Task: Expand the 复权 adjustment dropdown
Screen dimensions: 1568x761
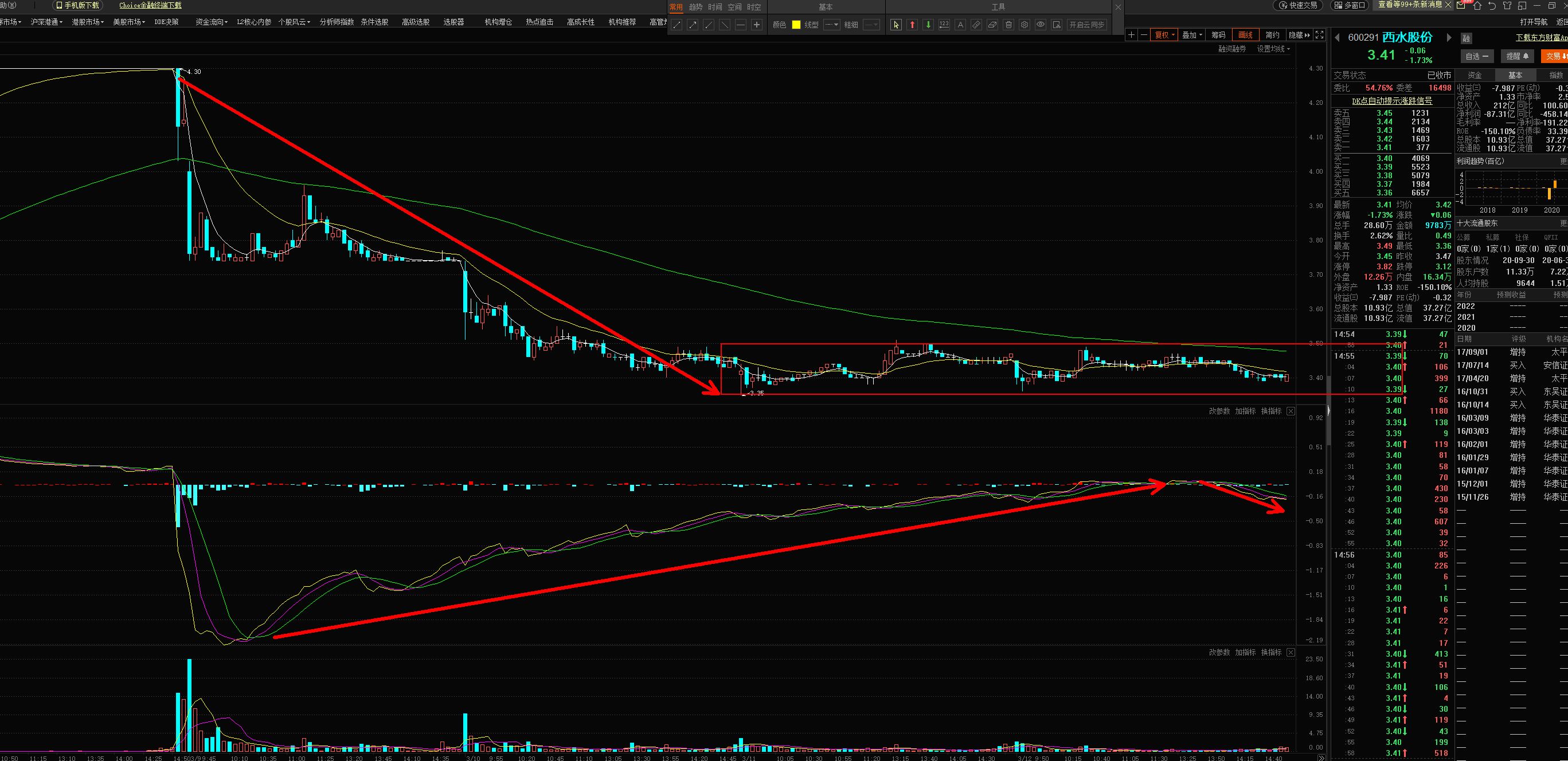Action: (1165, 36)
